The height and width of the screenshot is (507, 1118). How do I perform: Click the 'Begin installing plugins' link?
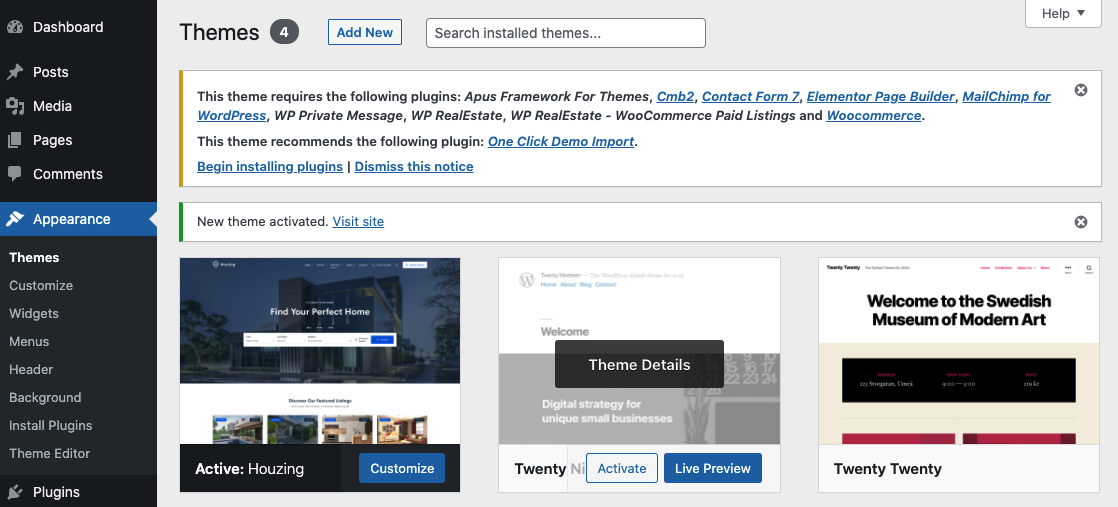(x=270, y=167)
